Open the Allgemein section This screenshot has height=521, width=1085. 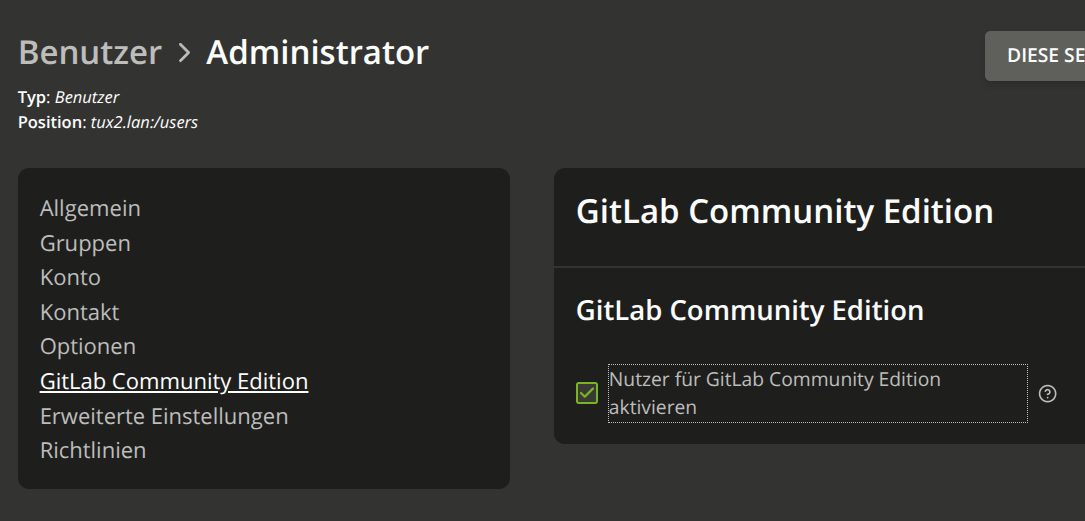tap(90, 208)
